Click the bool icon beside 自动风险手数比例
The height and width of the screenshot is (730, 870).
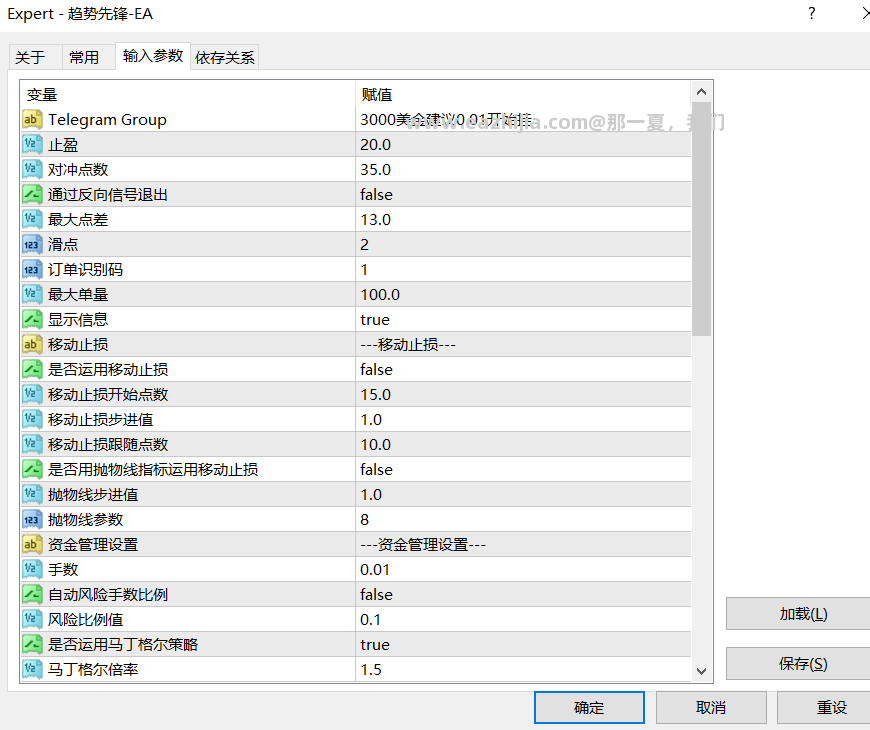(32, 595)
